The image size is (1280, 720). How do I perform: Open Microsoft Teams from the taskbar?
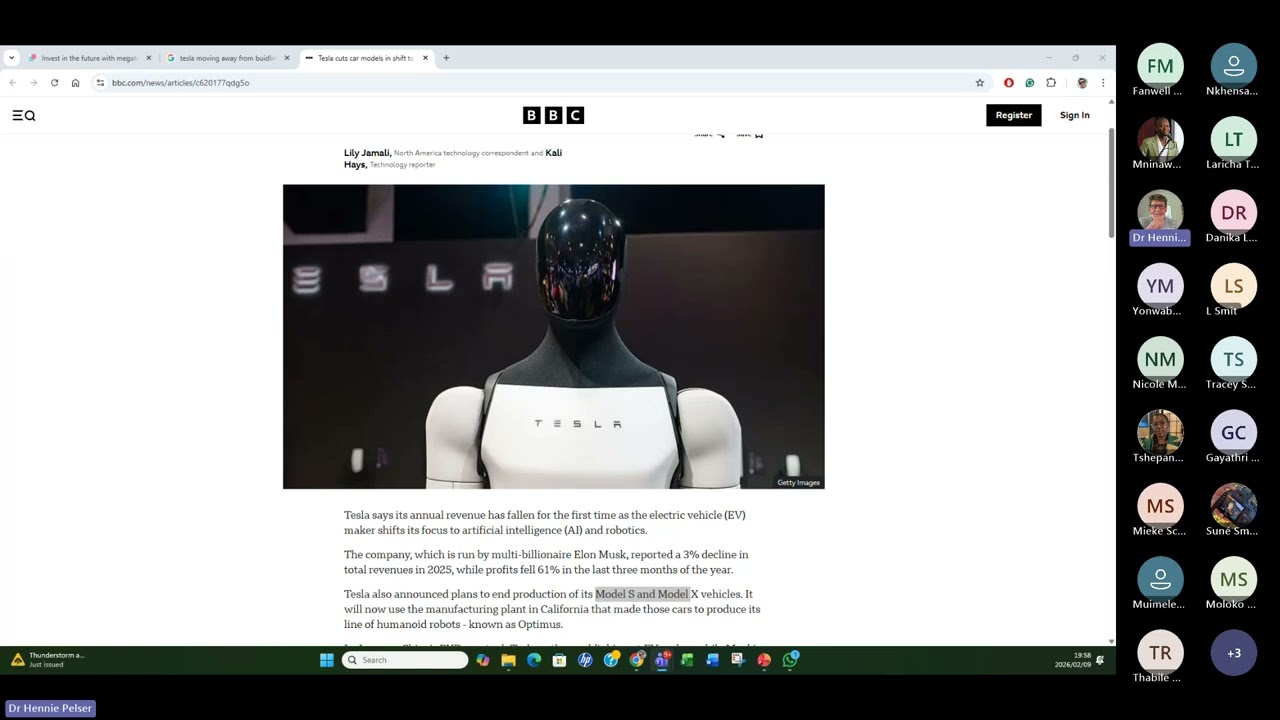click(x=662, y=660)
